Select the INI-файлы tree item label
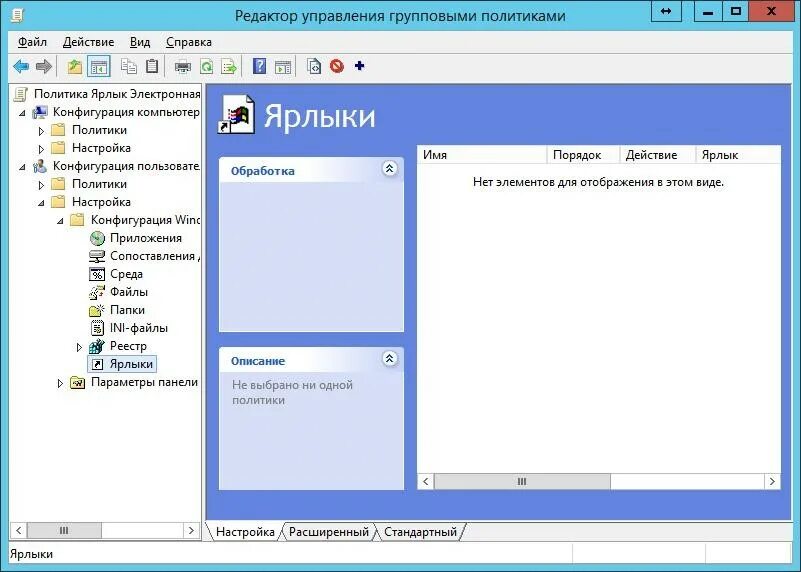 (139, 328)
